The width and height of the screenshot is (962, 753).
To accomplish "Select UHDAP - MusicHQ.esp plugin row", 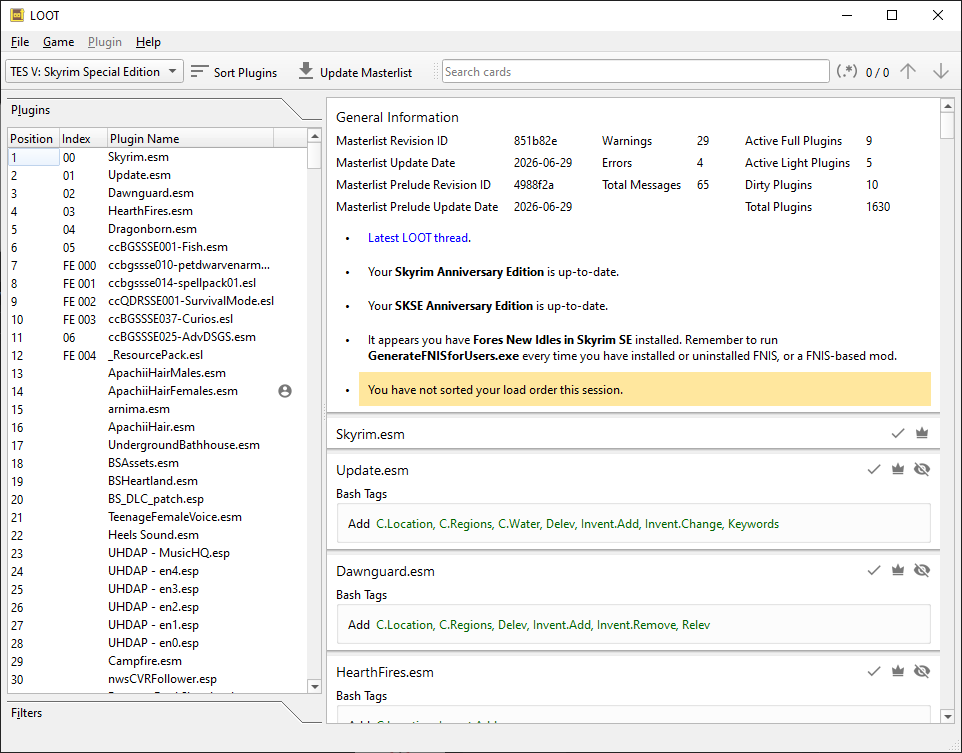I will [157, 553].
